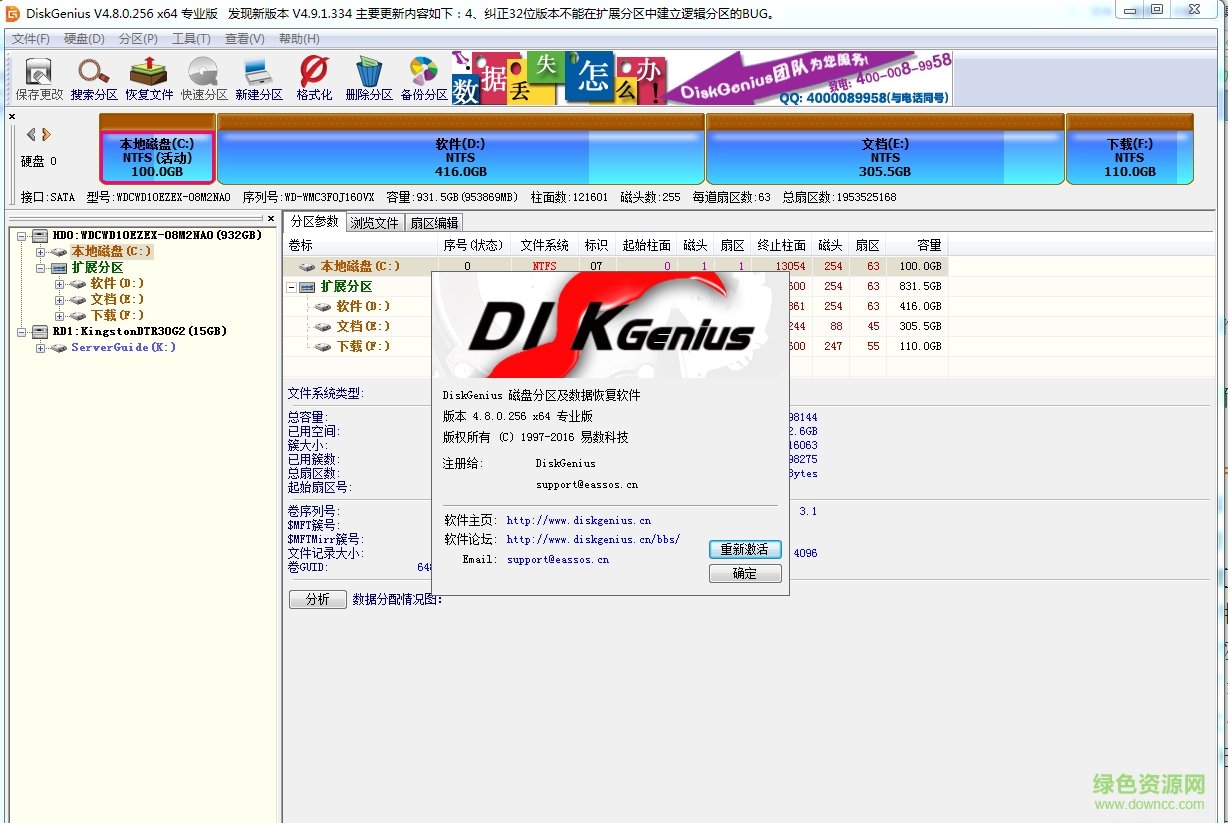Expand the RD1:KingstonDTR30G2 disk node

tap(21, 331)
